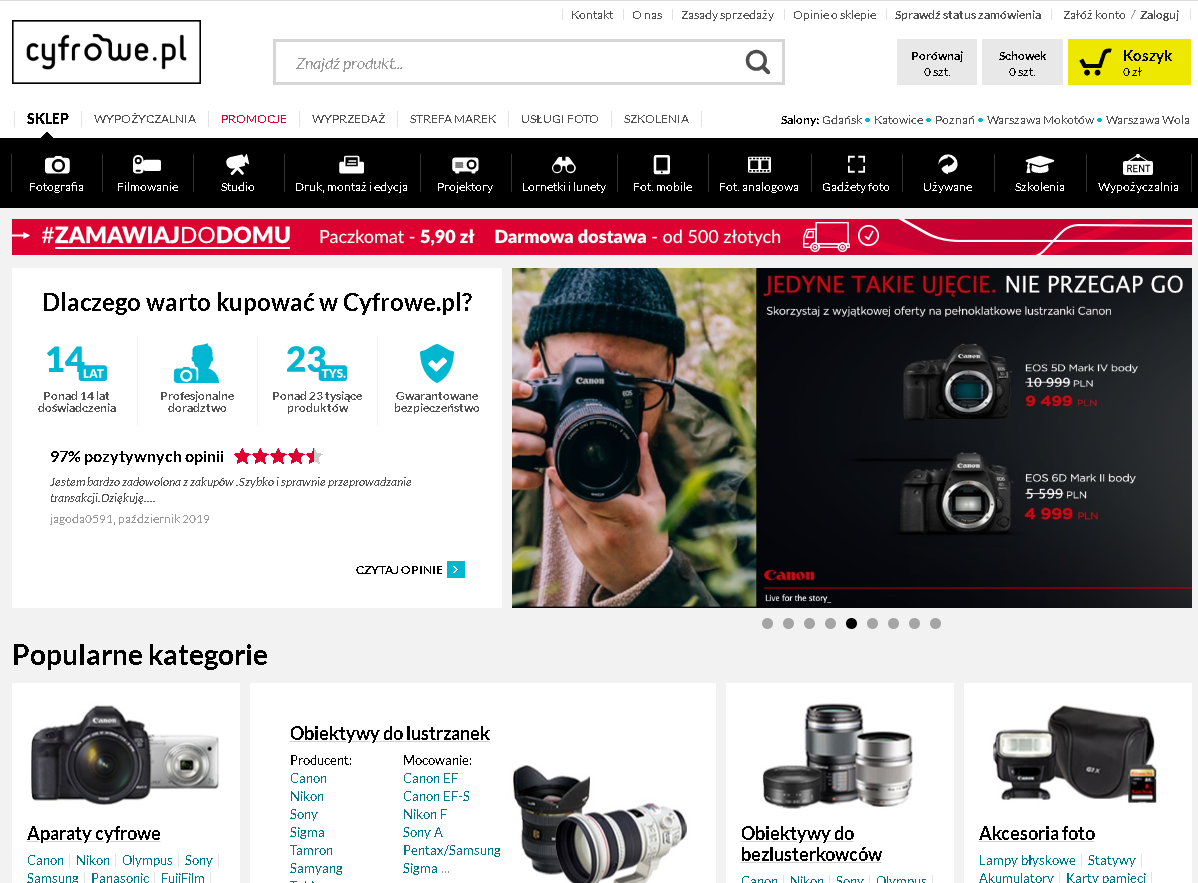Click the 14 LAT experience icon

76,362
